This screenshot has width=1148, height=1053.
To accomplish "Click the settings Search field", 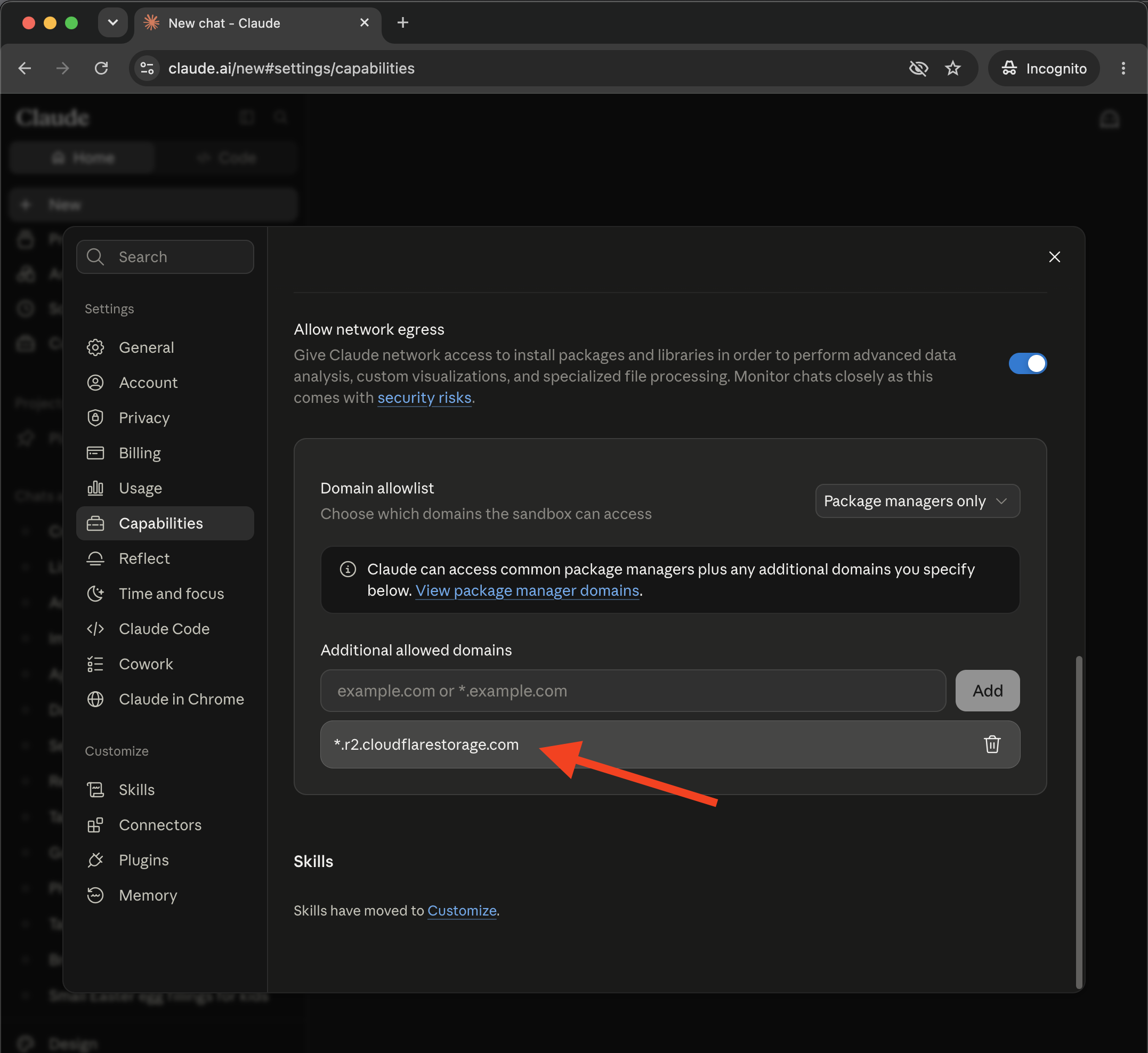I will (165, 257).
